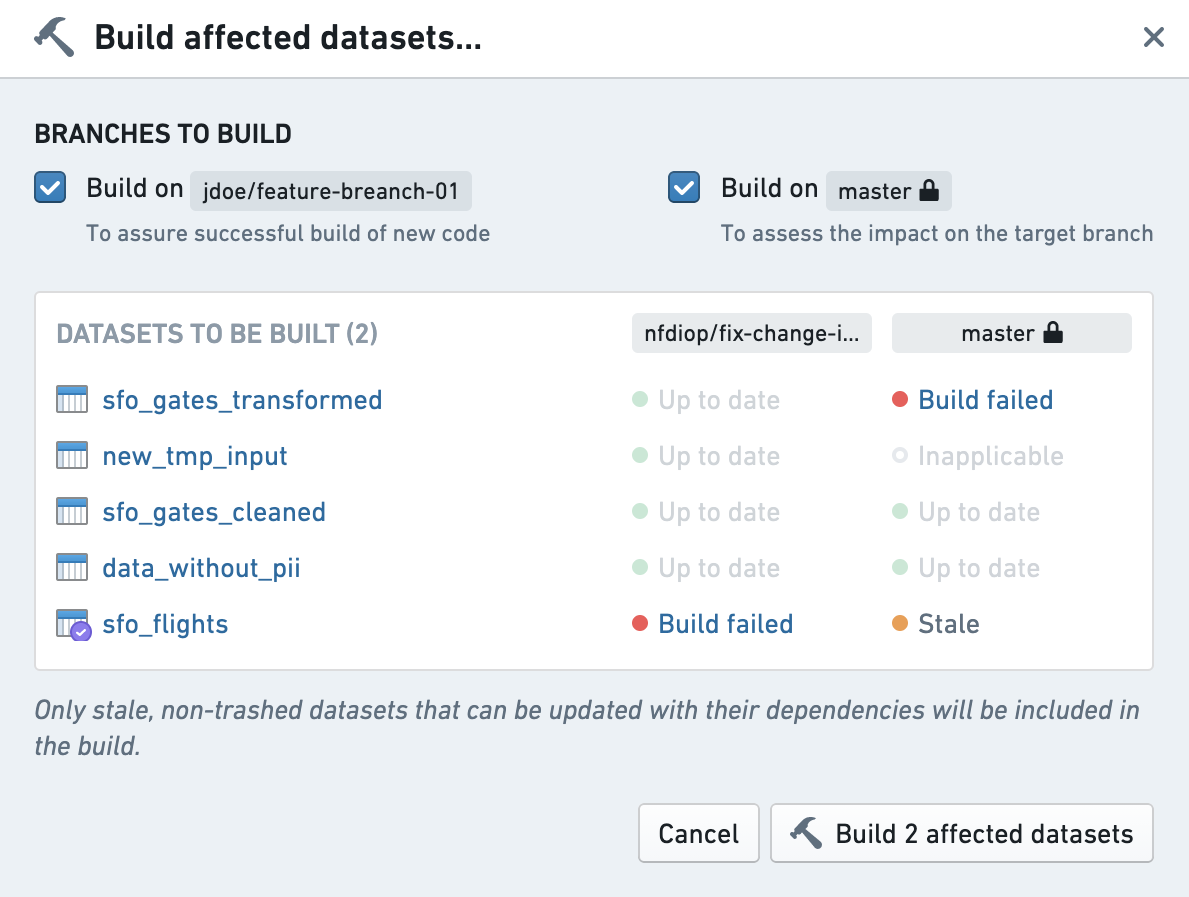The height and width of the screenshot is (897, 1189).
Task: Click the jdoe/feature-breanch-01 branch tag
Action: [x=331, y=191]
